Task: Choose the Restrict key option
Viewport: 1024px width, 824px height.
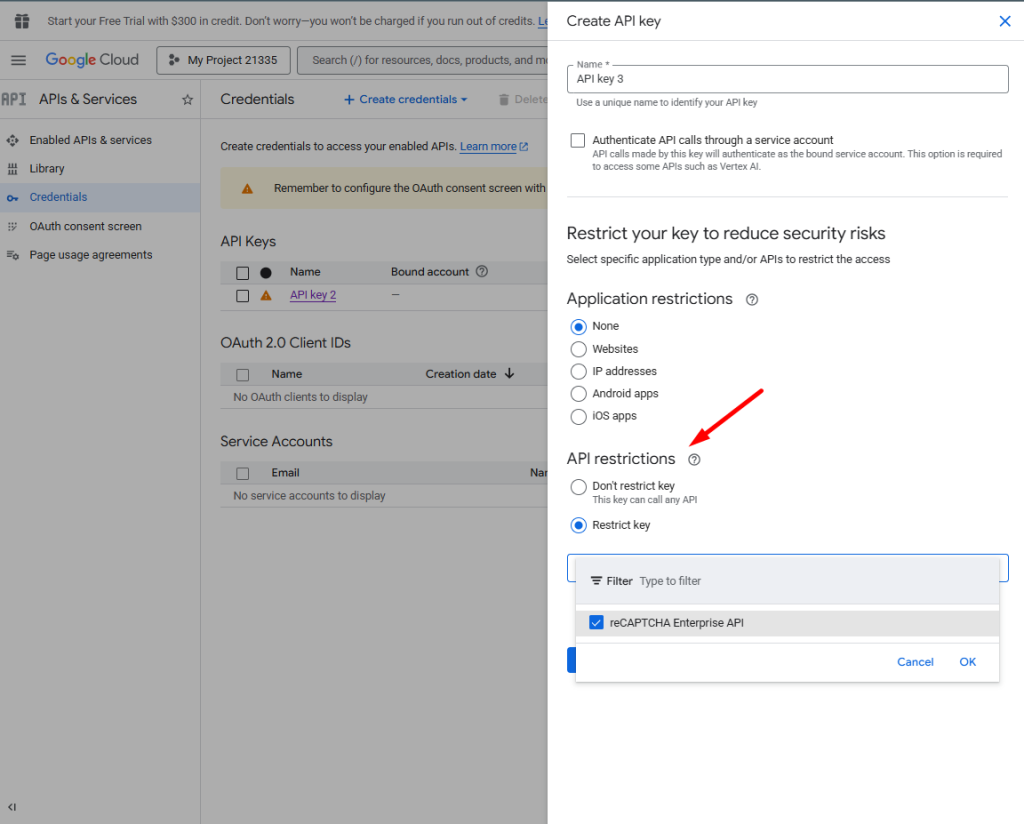Action: click(x=579, y=526)
